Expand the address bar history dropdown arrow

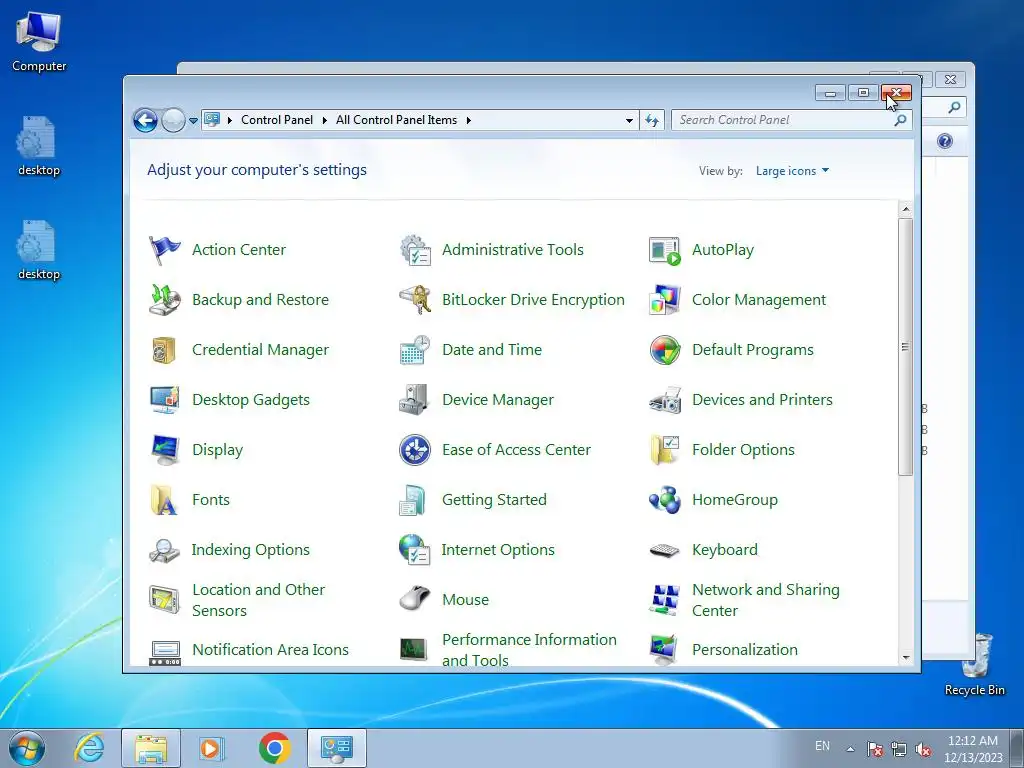click(x=629, y=120)
